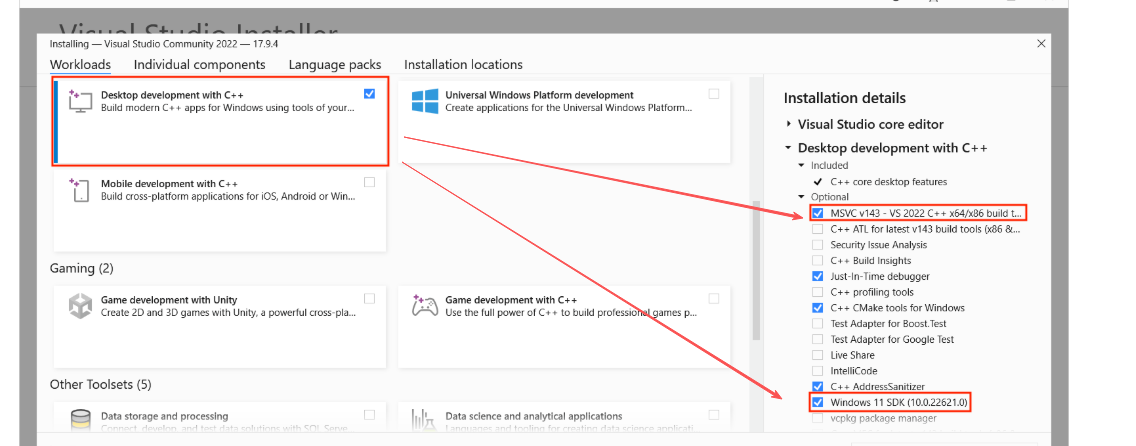This screenshot has height=446, width=1136.
Task: Open the Installation locations tab
Action: pyautogui.click(x=464, y=64)
